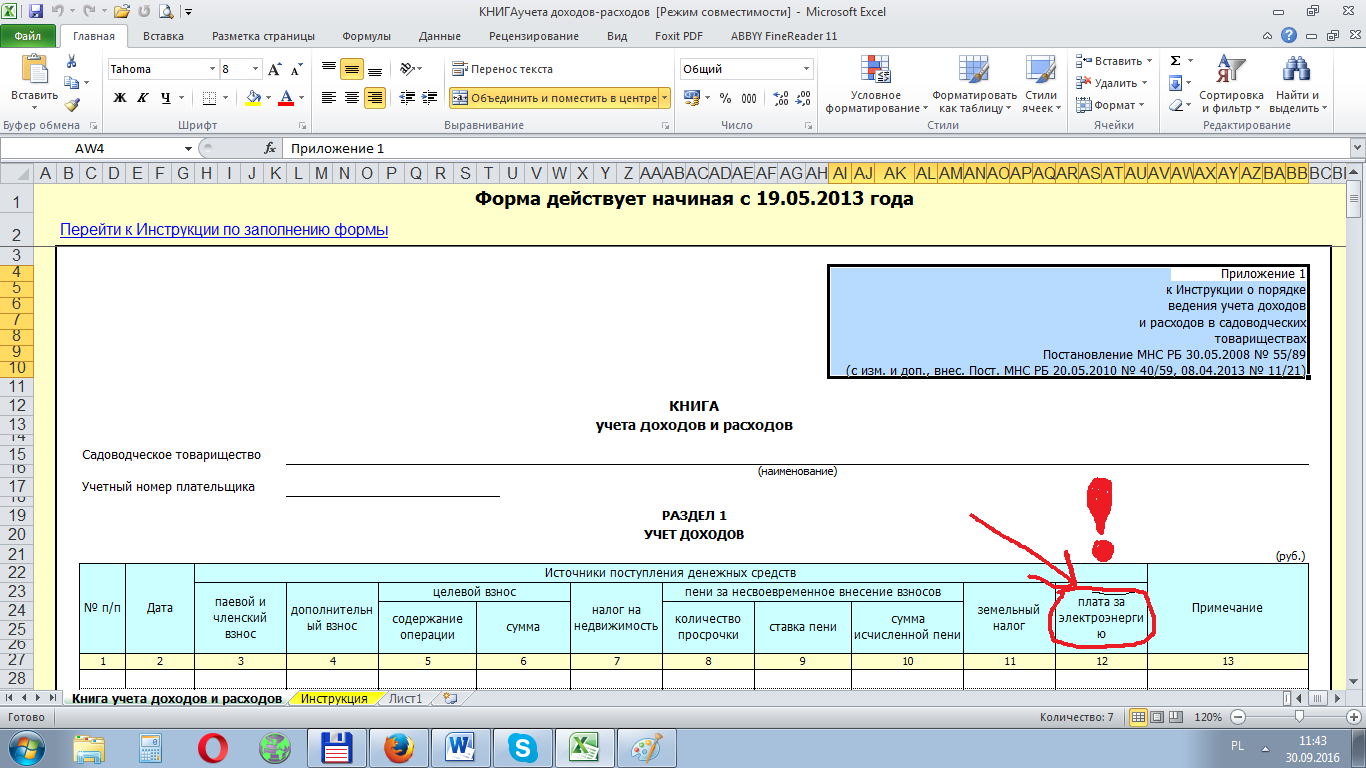Open print preview from quick access toolbar
Image resolution: width=1366 pixels, height=768 pixels.
coord(165,12)
